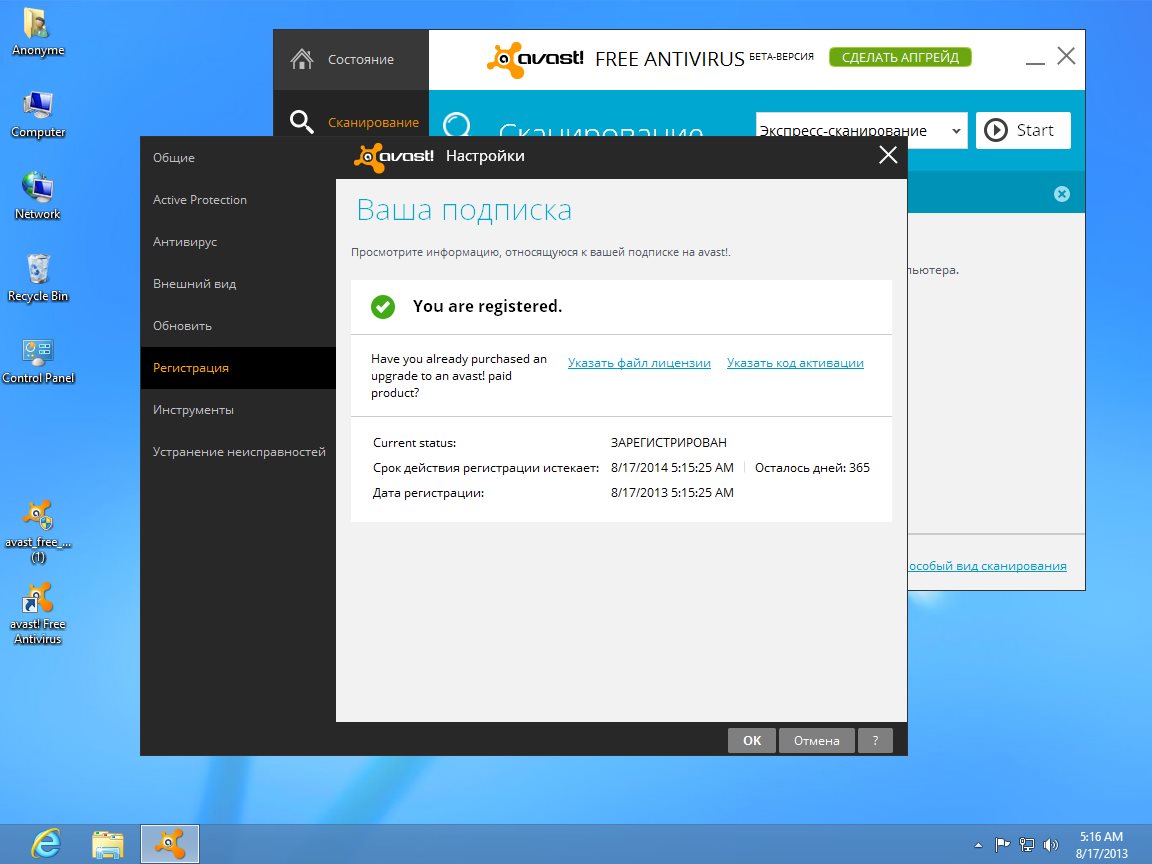The image size is (1152, 864).
Task: Click the ЗАРЕГИСТРИРОВАН status value
Action: 669,442
